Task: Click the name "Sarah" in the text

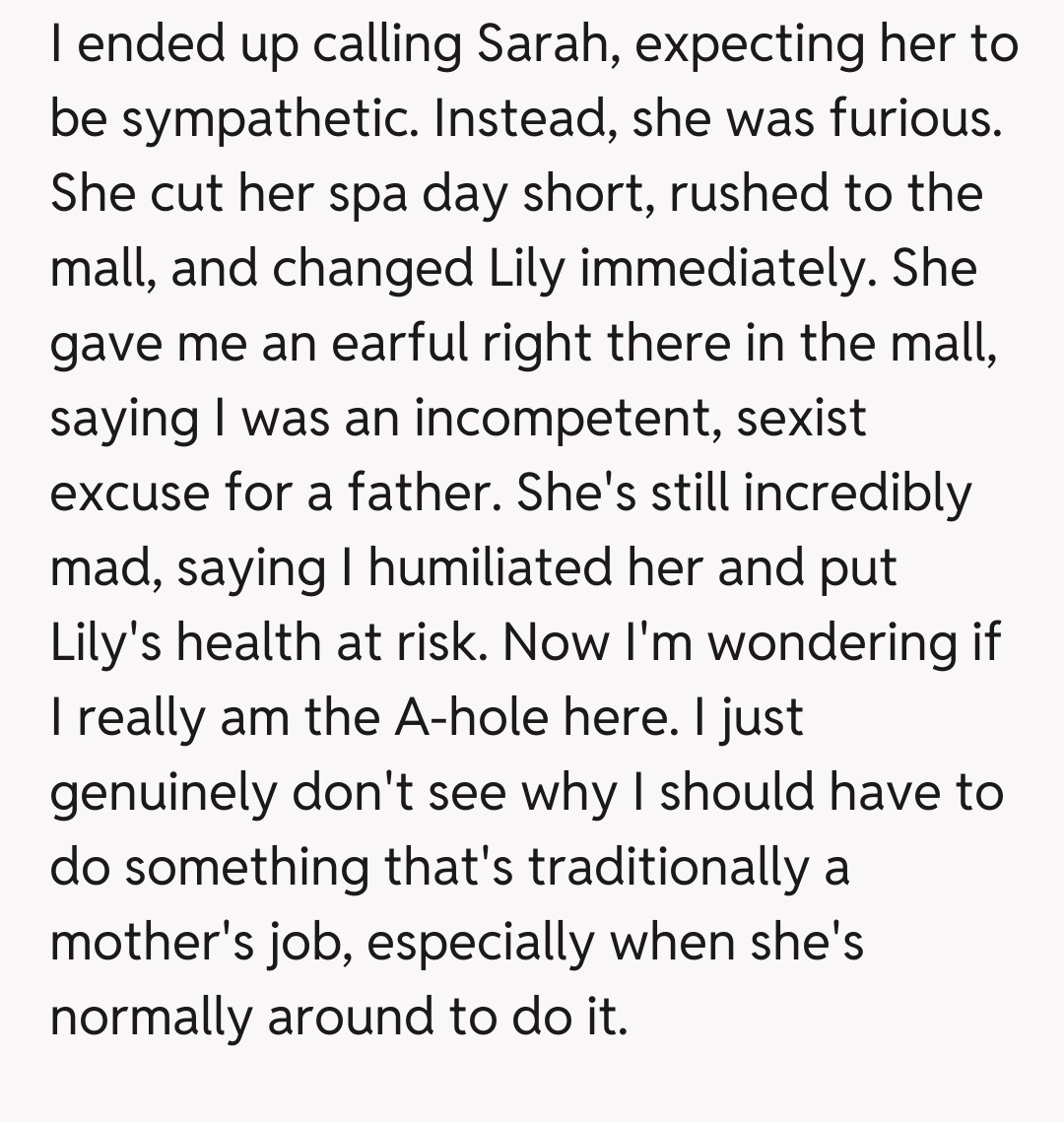Action: click(548, 45)
